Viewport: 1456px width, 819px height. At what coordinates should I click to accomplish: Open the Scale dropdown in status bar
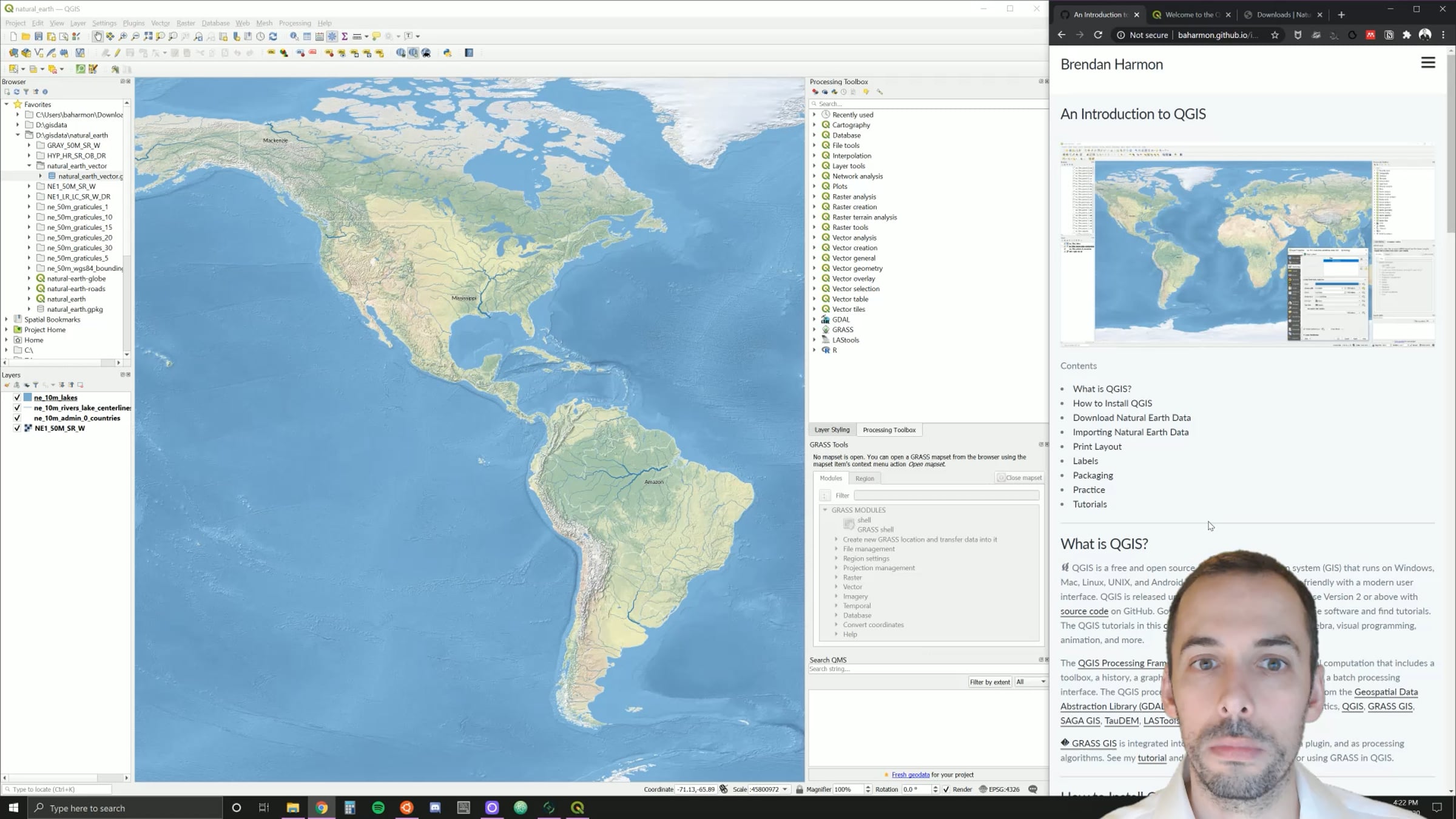tap(784, 789)
